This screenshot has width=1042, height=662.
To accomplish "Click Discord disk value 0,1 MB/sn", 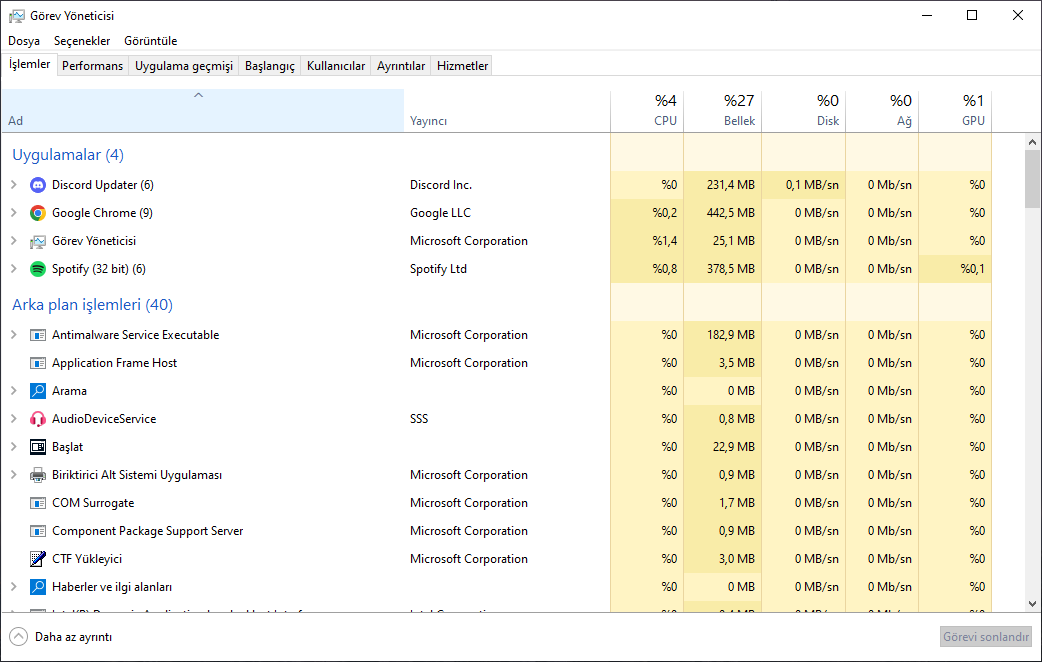I will [812, 185].
